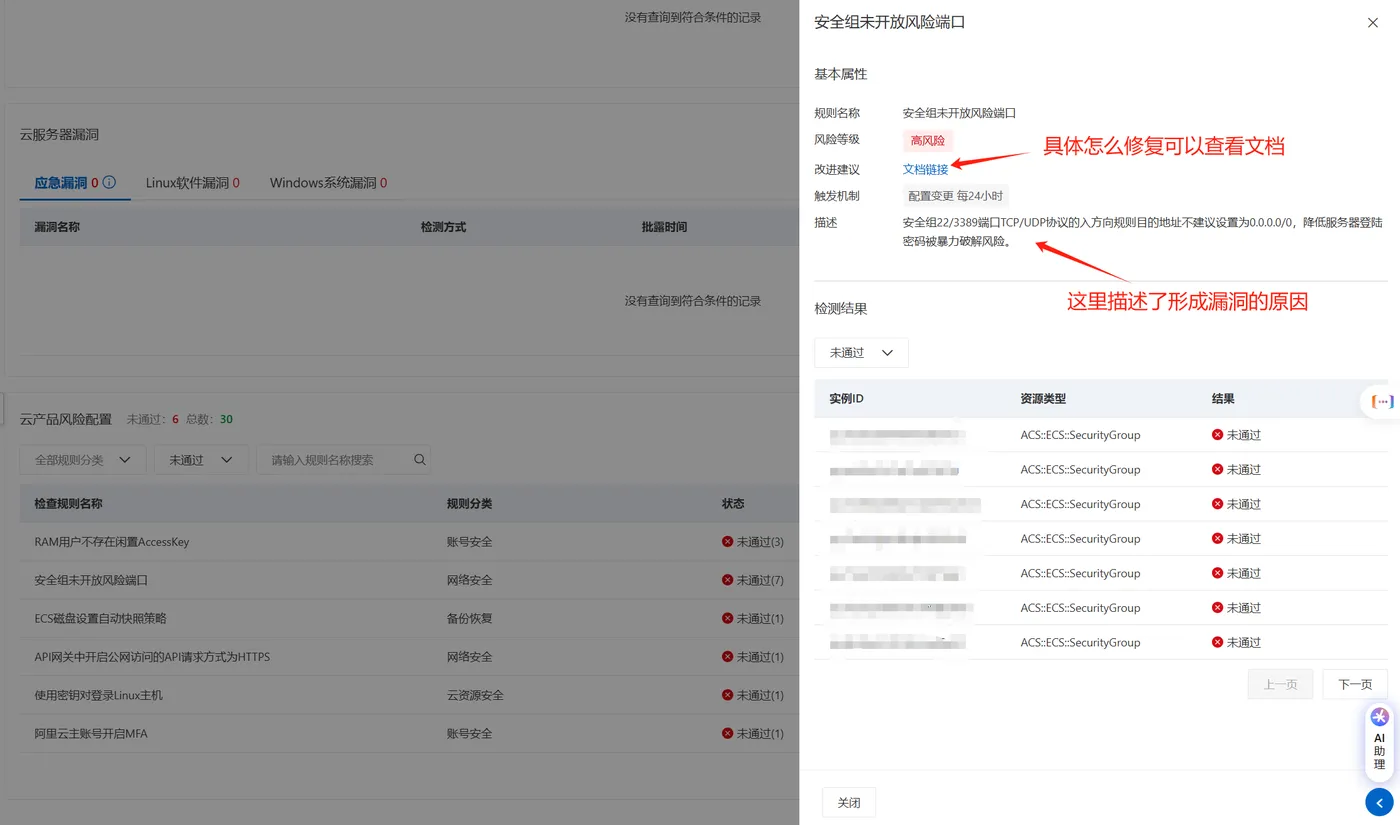Click the magnifier icon in the rule name search box
The width and height of the screenshot is (1400, 825).
420,460
